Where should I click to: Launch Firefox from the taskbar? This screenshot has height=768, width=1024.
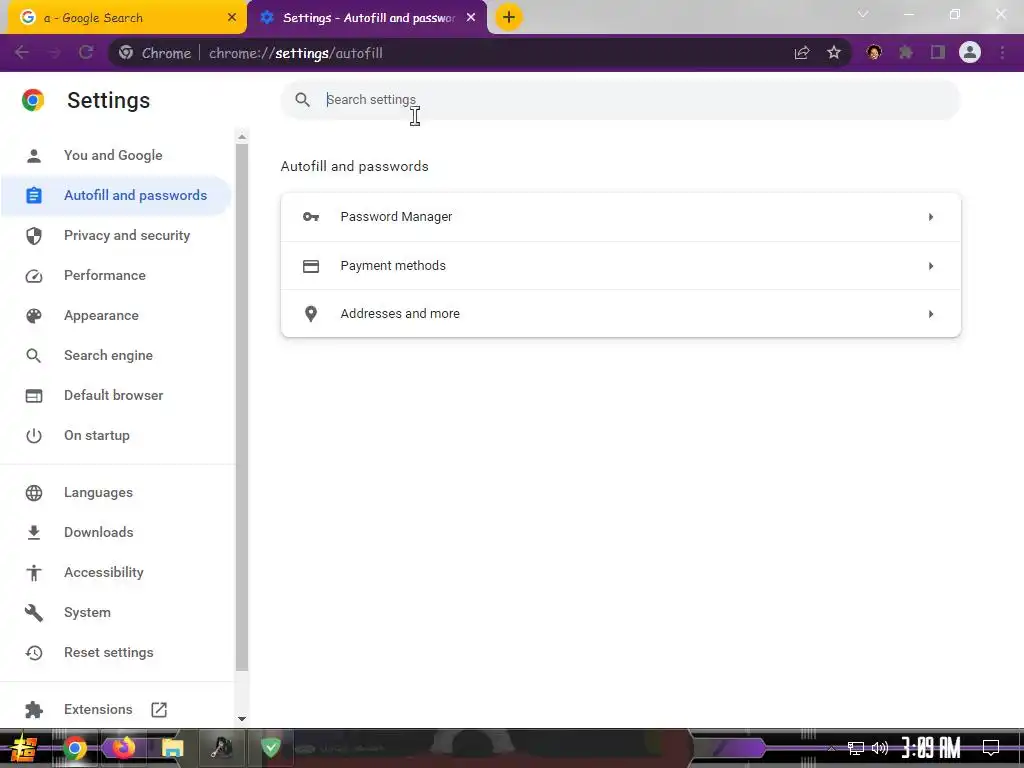click(123, 748)
